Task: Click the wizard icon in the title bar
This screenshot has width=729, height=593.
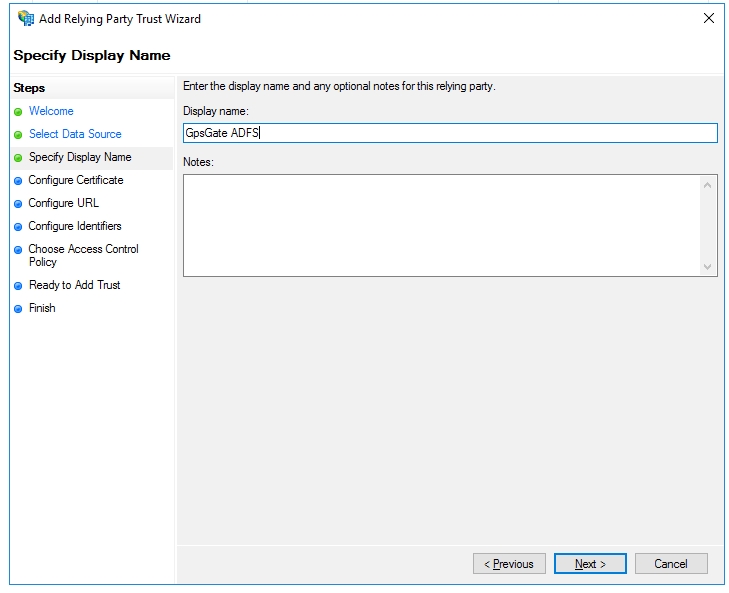Action: [26, 19]
